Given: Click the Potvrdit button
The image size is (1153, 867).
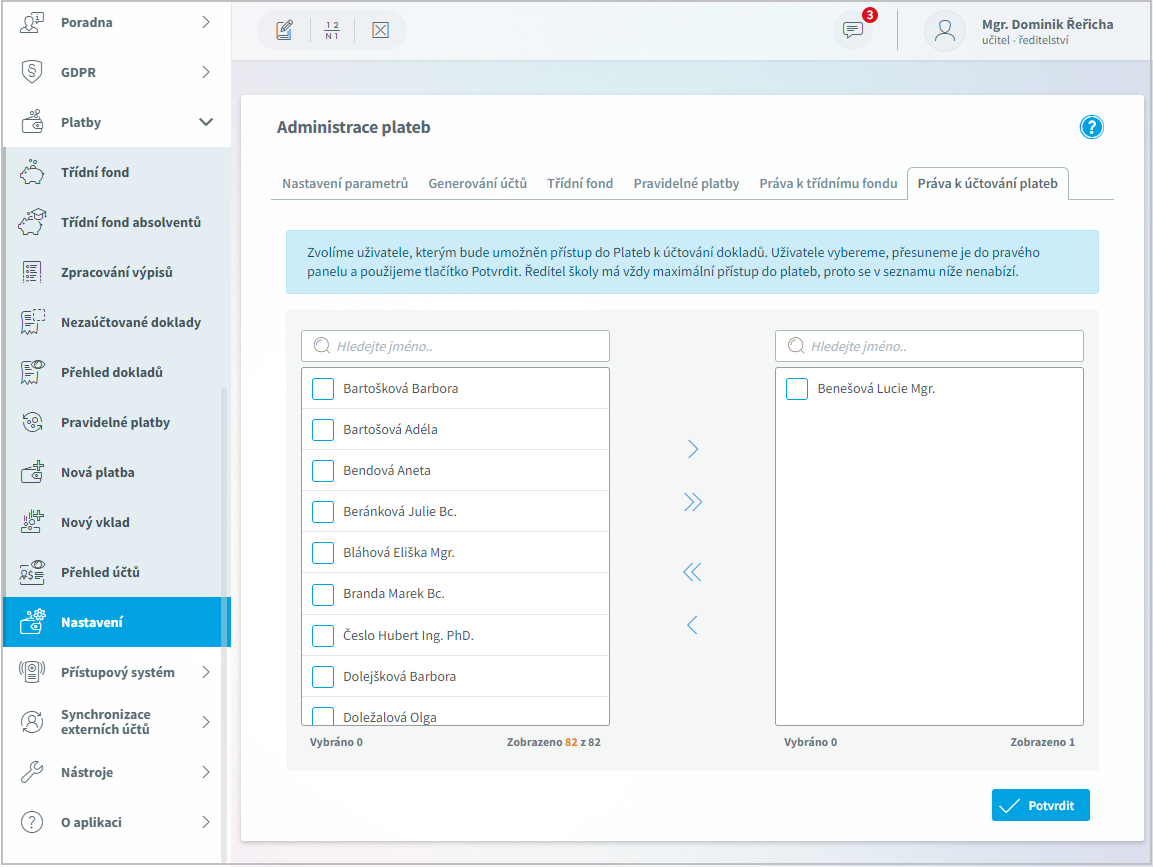Looking at the screenshot, I should (x=1040, y=805).
